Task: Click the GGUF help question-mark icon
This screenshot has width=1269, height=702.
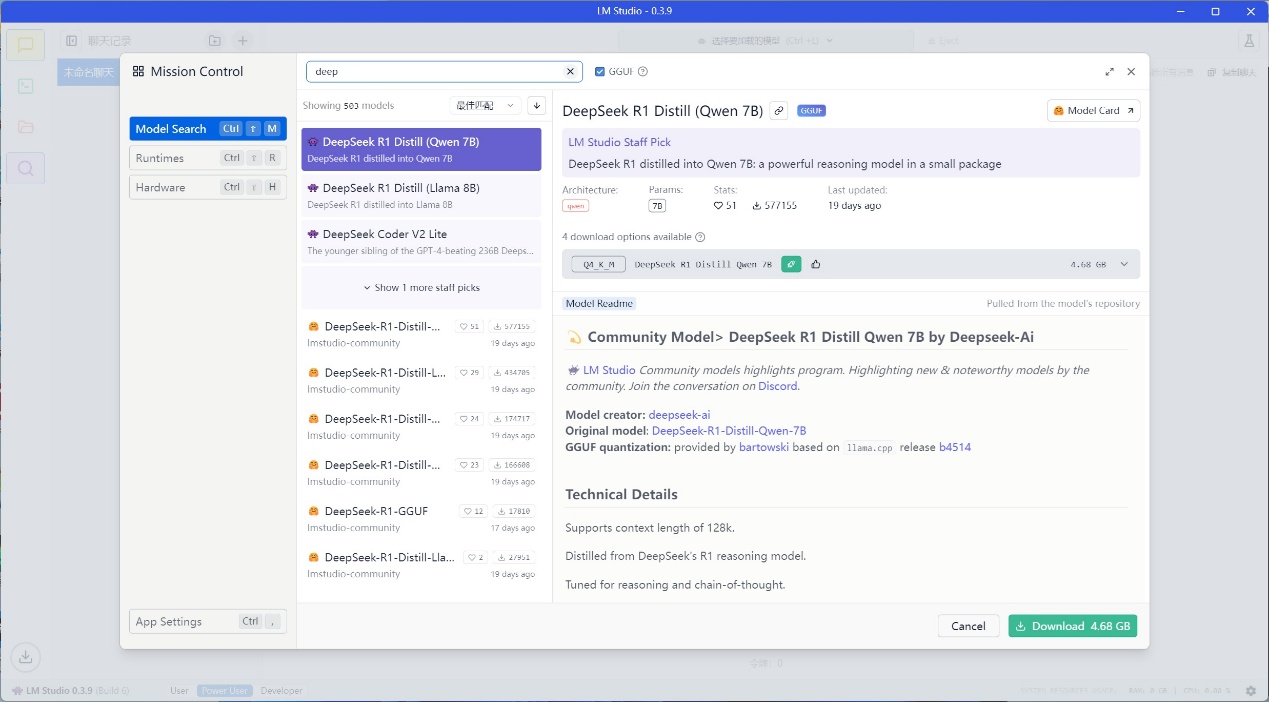Action: tap(643, 72)
